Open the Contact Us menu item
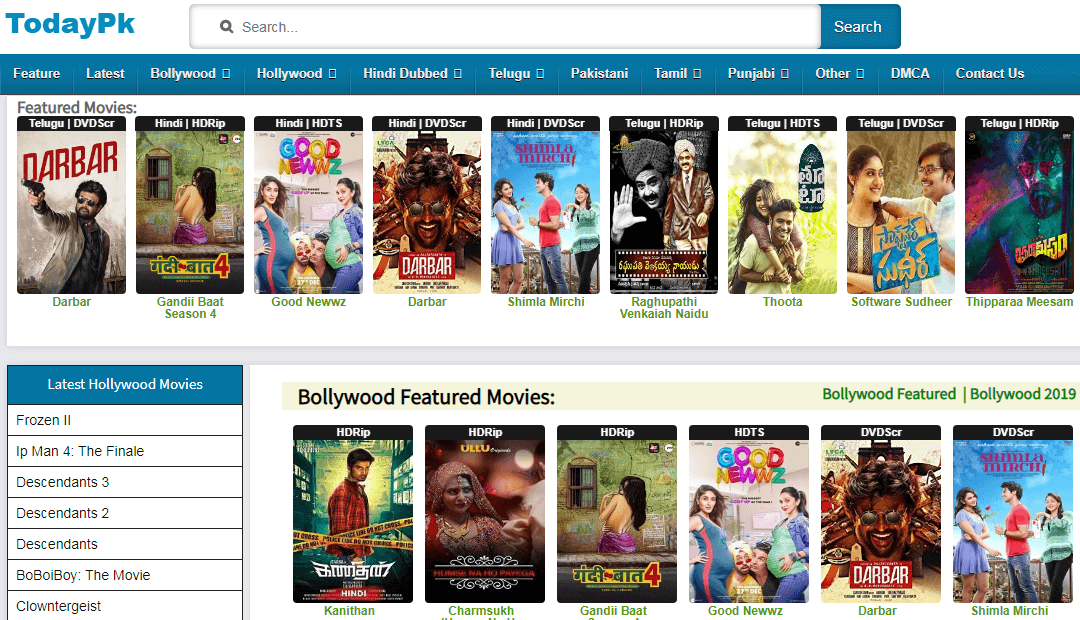Image resolution: width=1080 pixels, height=620 pixels. (990, 74)
